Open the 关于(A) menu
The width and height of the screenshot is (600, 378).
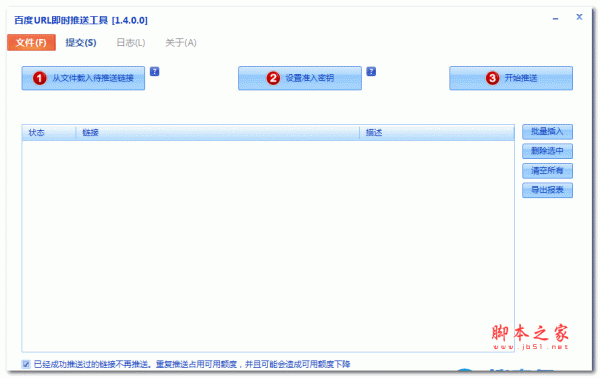tap(181, 42)
